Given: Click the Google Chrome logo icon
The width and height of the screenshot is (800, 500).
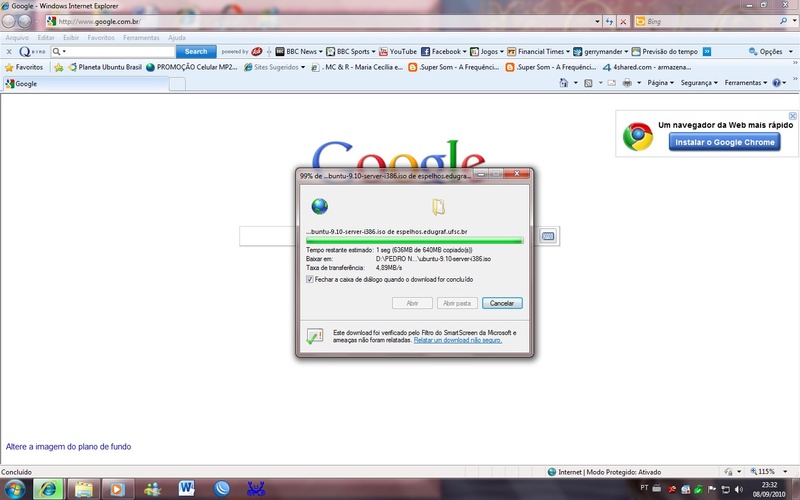Looking at the screenshot, I should pos(638,136).
